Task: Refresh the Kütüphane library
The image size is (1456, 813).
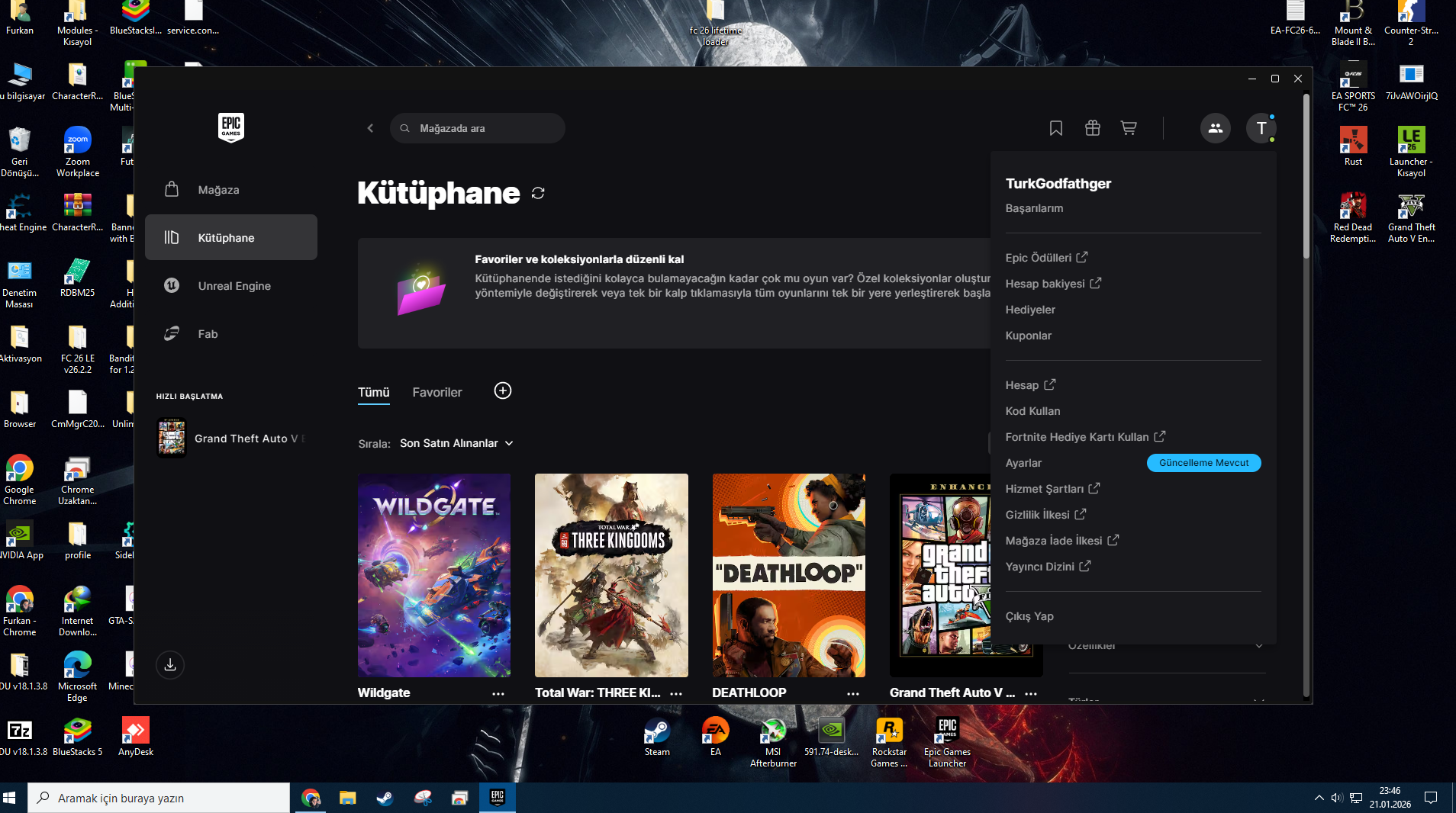Action: point(538,193)
